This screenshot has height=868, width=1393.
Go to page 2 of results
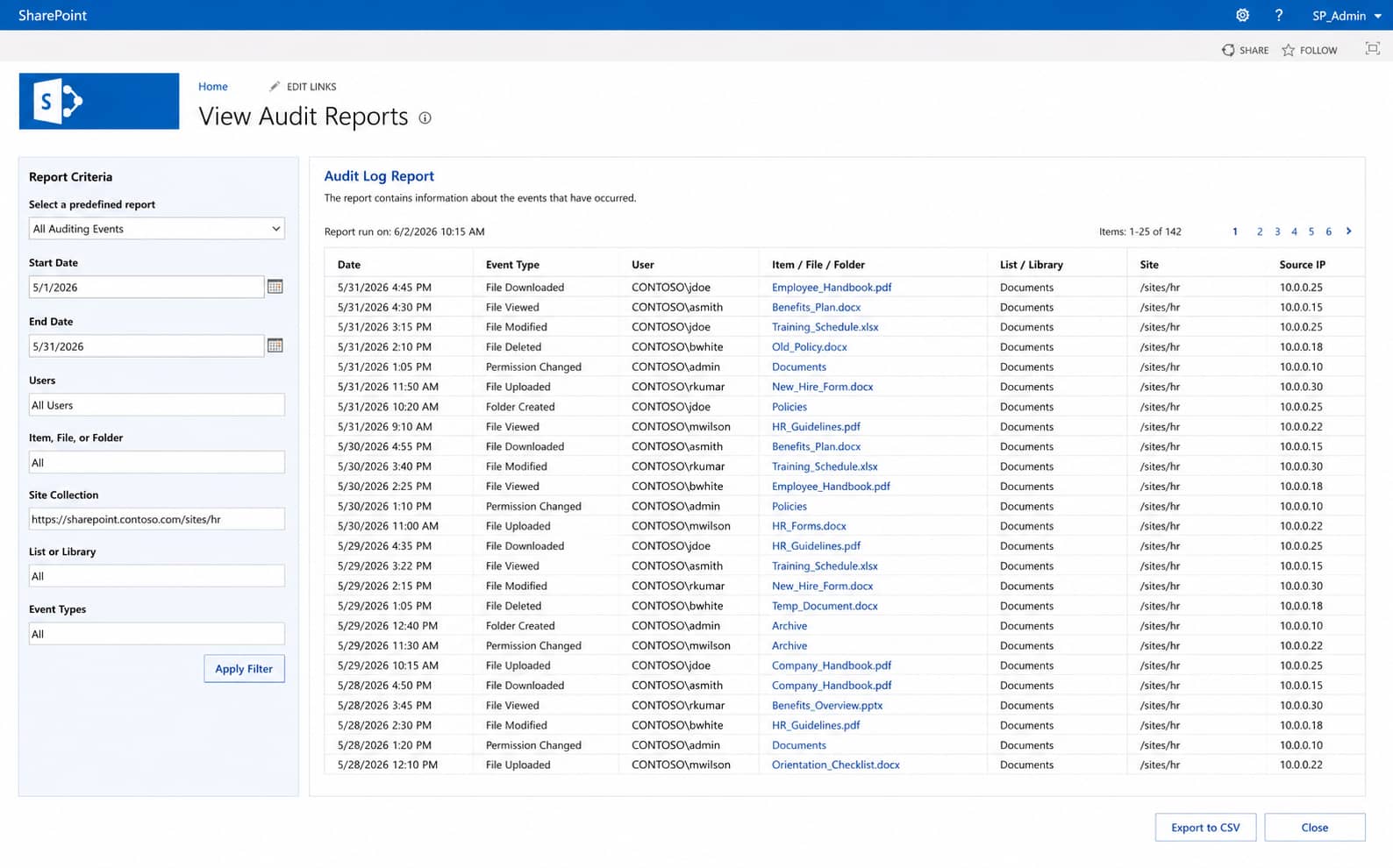tap(1260, 231)
